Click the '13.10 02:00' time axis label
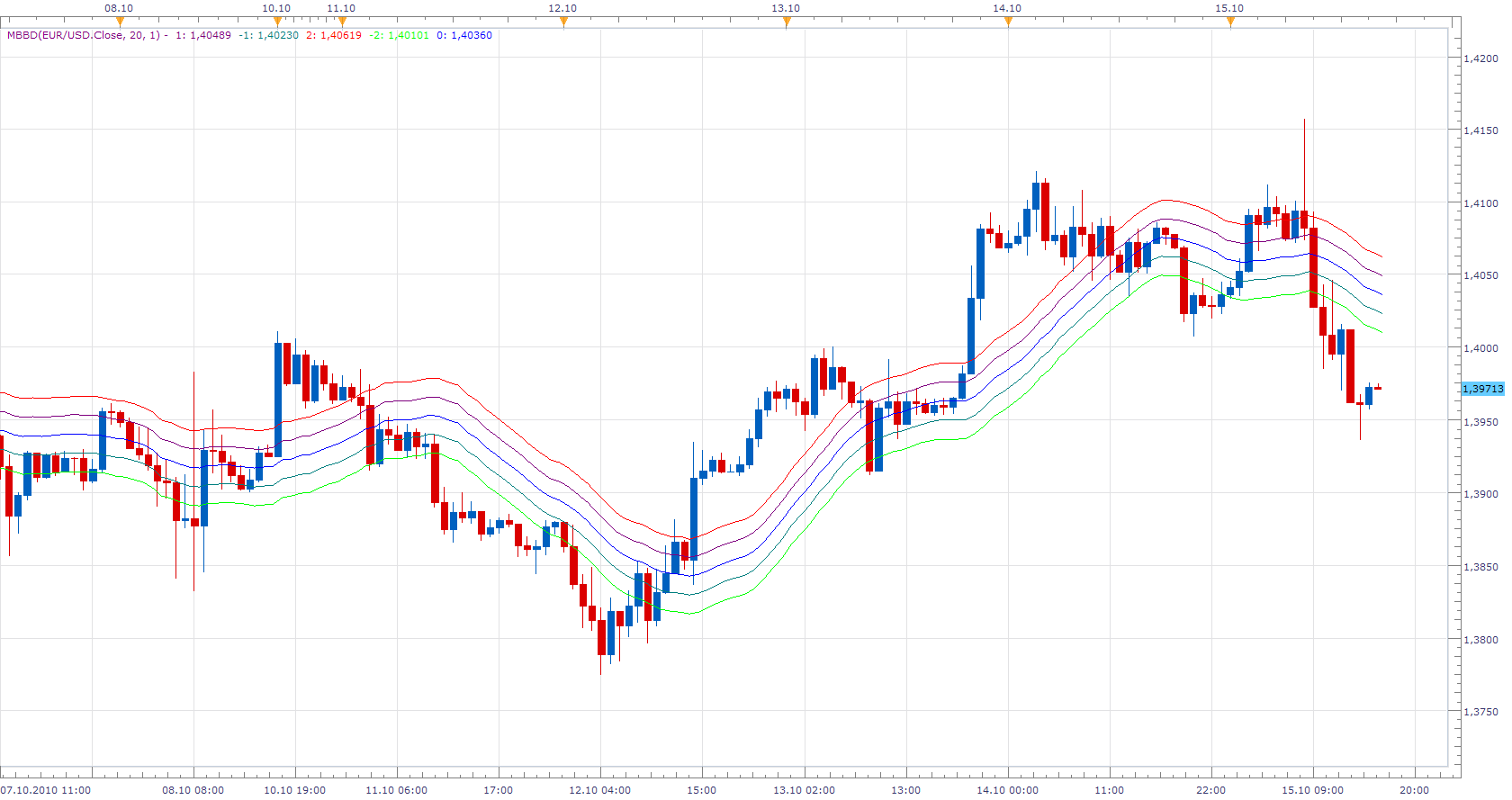The image size is (1512, 800). pos(804,790)
